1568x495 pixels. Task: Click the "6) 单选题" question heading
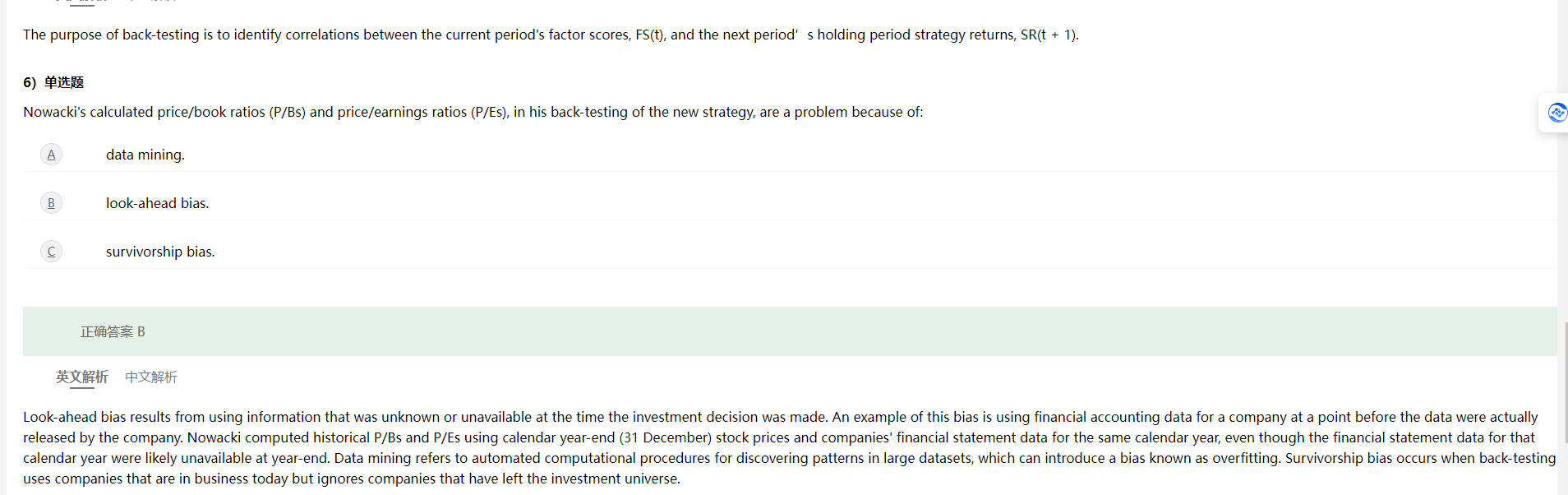tap(53, 82)
